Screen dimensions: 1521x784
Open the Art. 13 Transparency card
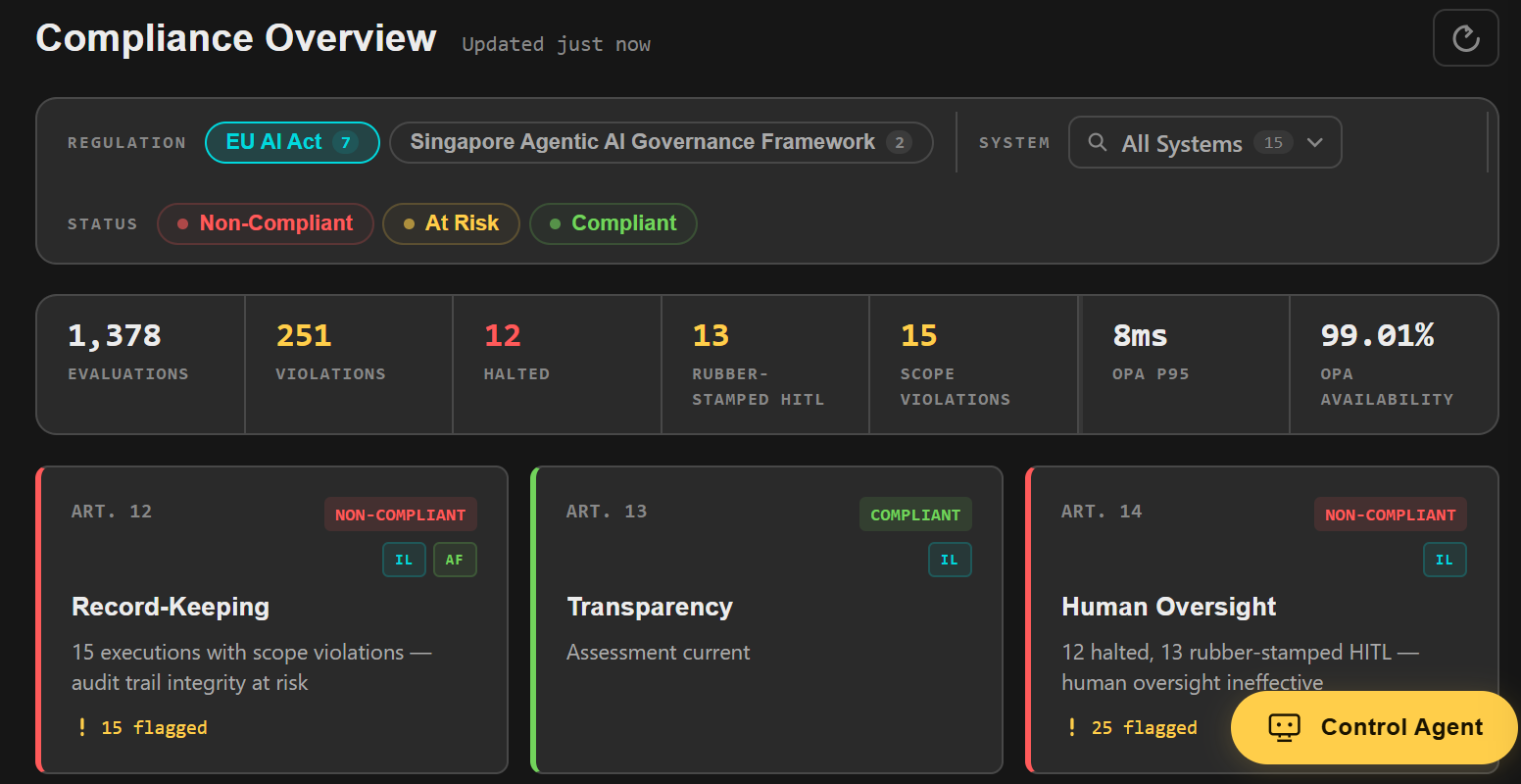click(766, 619)
